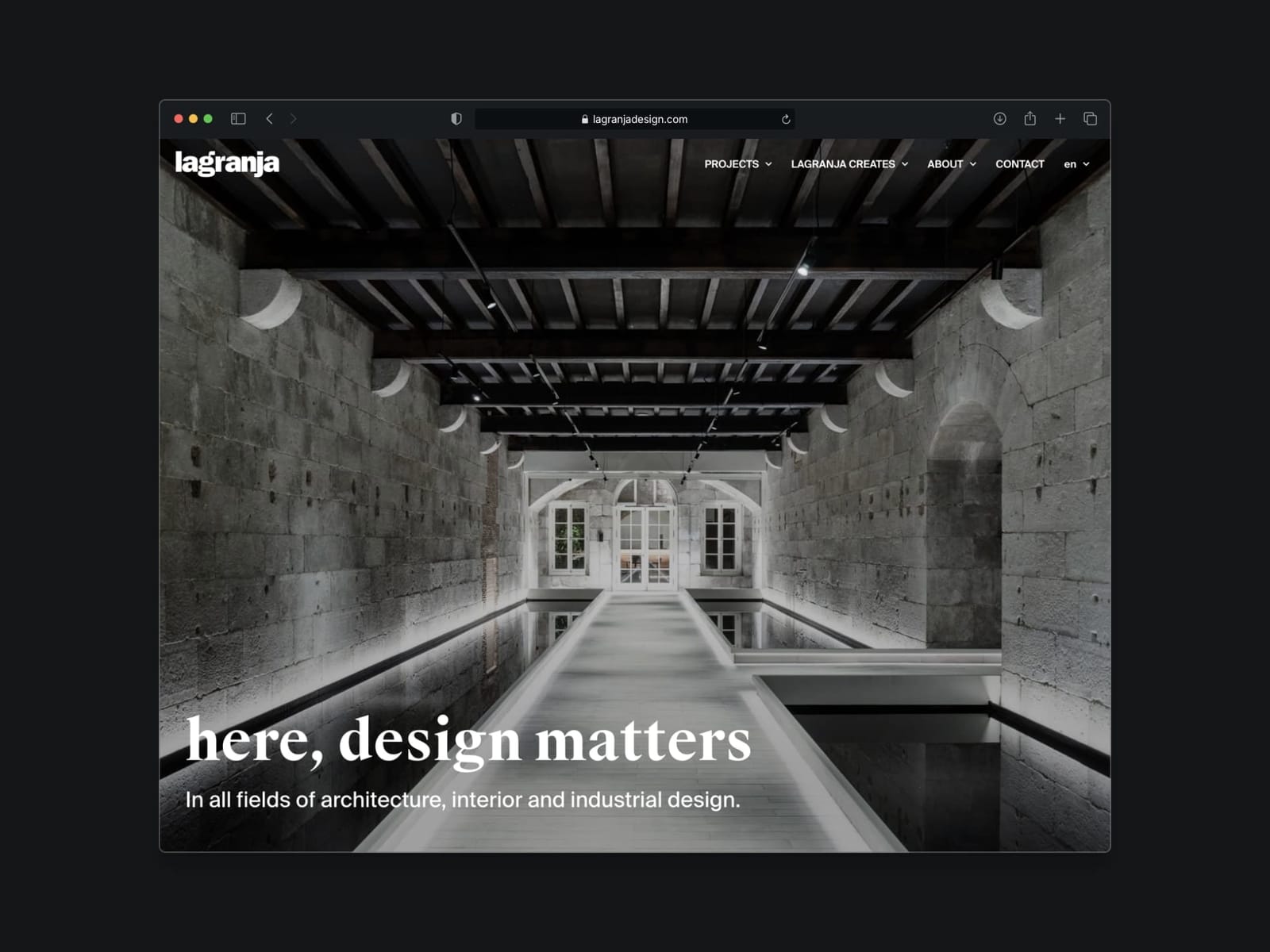Open the CONTACT page

[x=1020, y=164]
